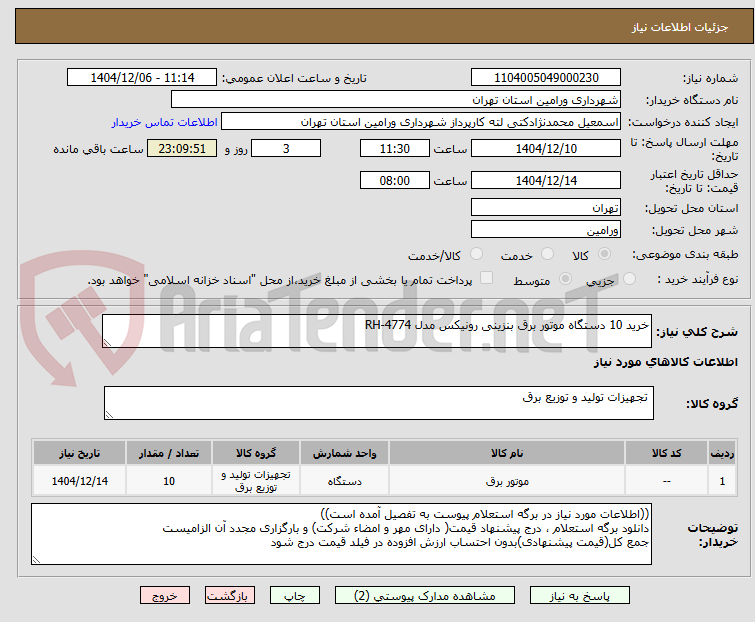Viewport: 755px width, 622px height.
Task: Click the delivery province field 'تهران'
Action: coord(546,207)
